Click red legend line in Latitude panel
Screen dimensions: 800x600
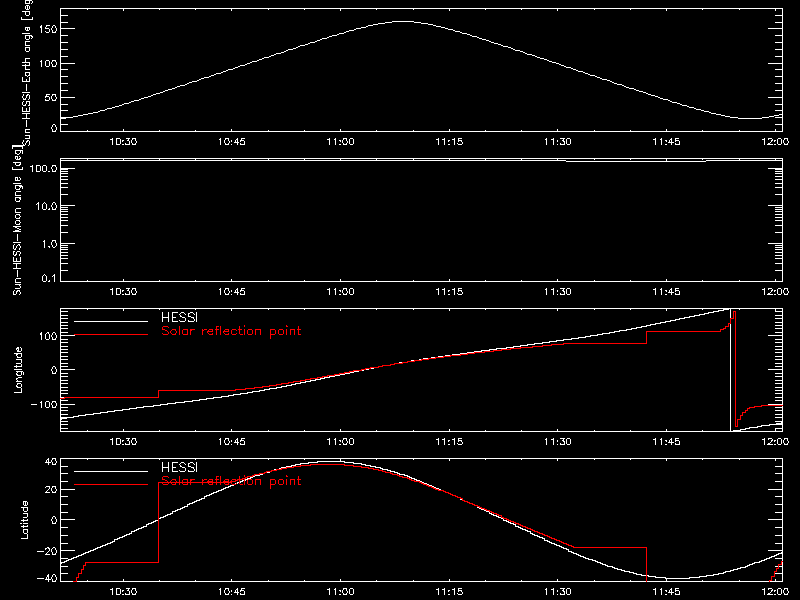tap(111, 485)
